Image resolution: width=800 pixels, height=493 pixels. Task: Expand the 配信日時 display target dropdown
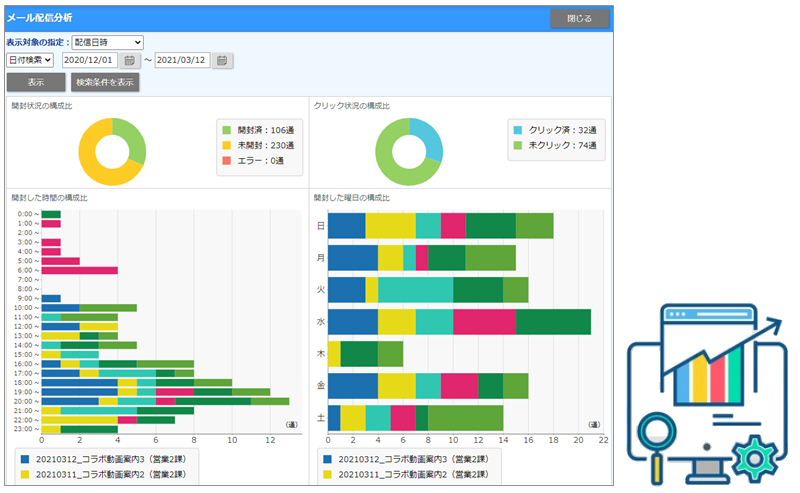108,42
